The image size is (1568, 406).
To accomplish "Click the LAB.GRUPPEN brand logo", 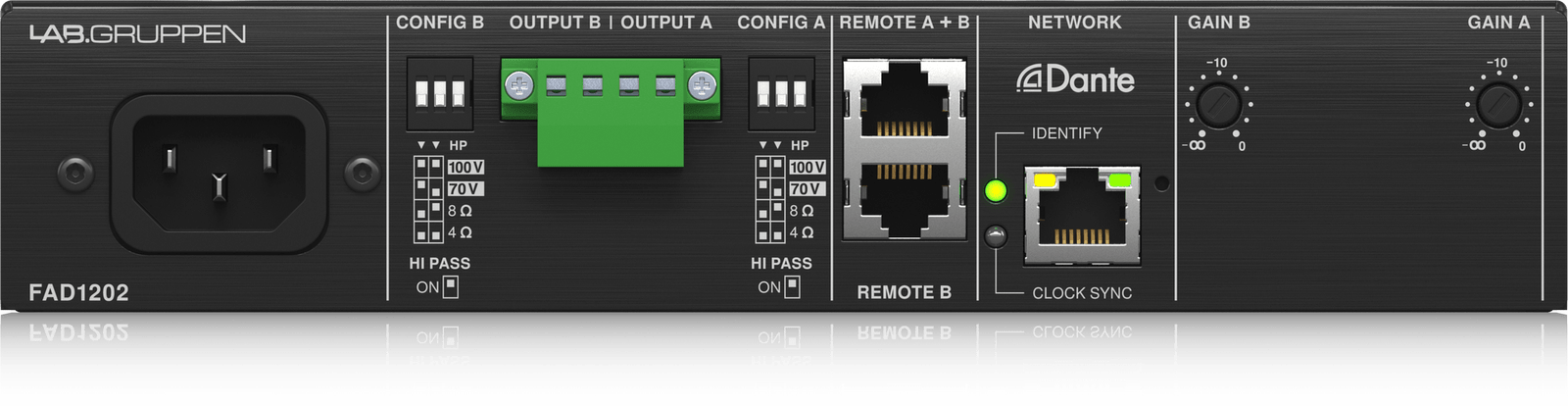I will [137, 34].
